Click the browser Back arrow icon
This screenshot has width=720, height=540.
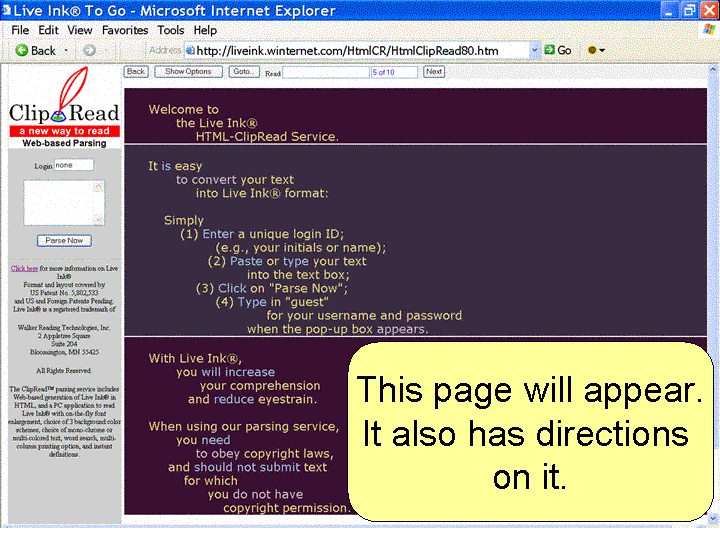click(x=20, y=50)
